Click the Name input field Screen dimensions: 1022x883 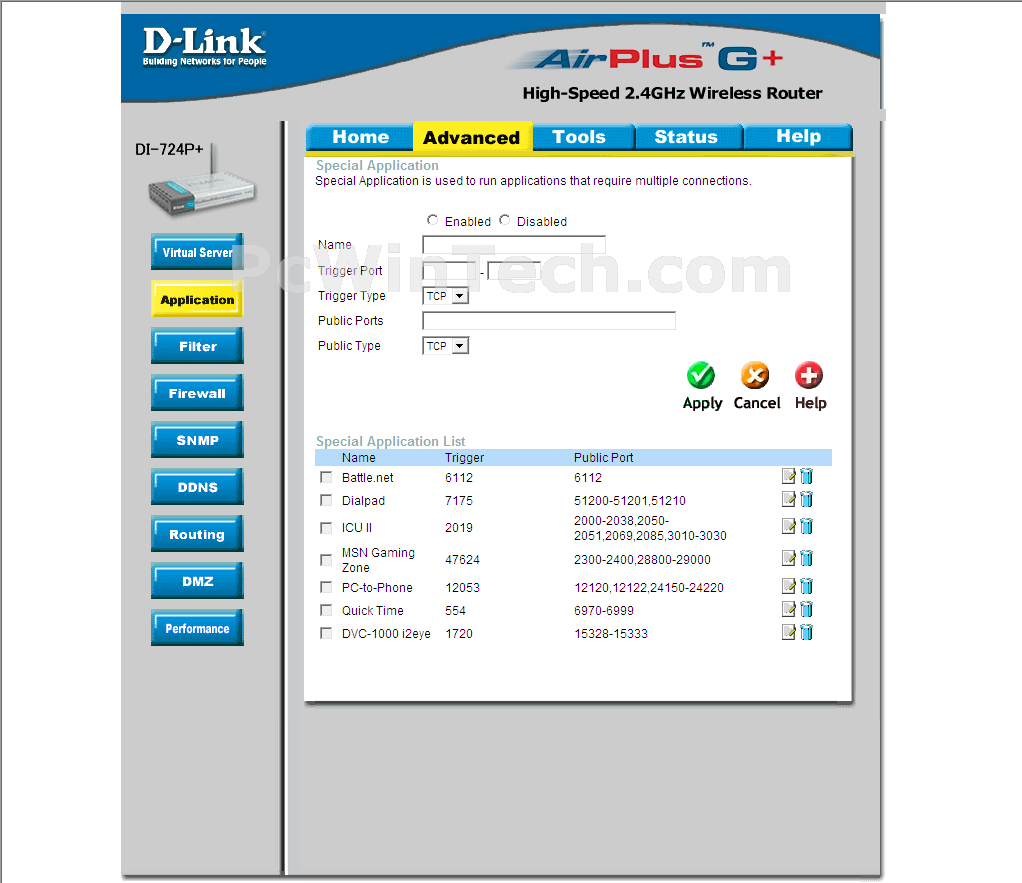pos(514,245)
